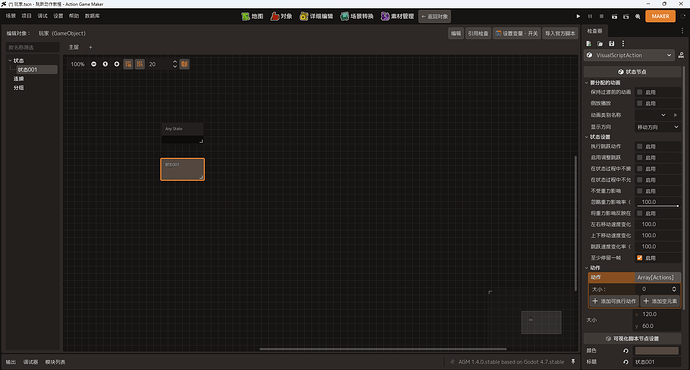Click 返回对象 back button

pyautogui.click(x=434, y=16)
